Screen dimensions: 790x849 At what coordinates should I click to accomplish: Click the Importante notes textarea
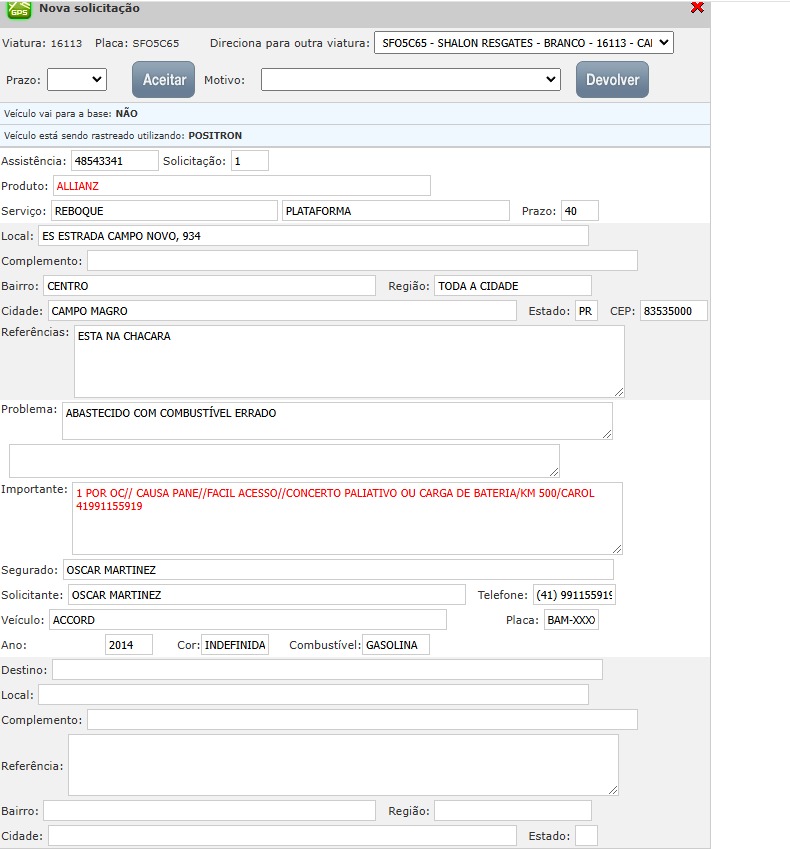coord(347,518)
